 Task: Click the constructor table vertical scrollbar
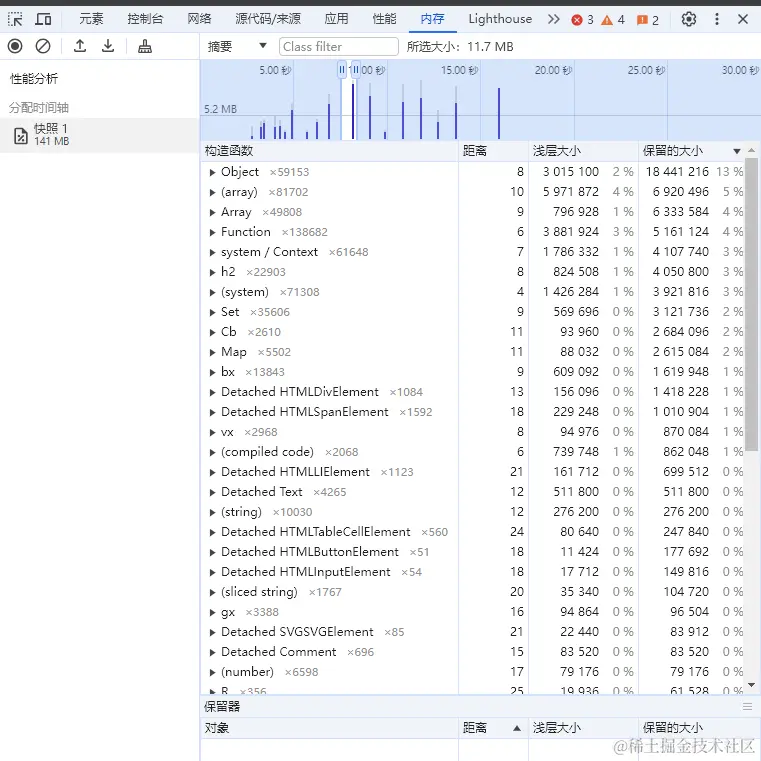coord(751,306)
